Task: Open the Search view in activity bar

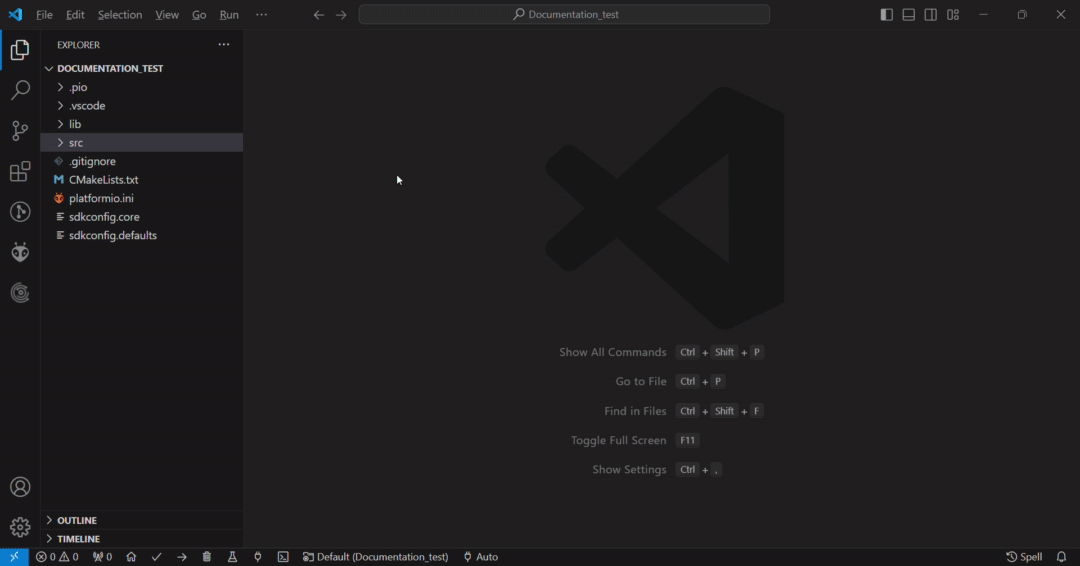Action: (x=20, y=91)
